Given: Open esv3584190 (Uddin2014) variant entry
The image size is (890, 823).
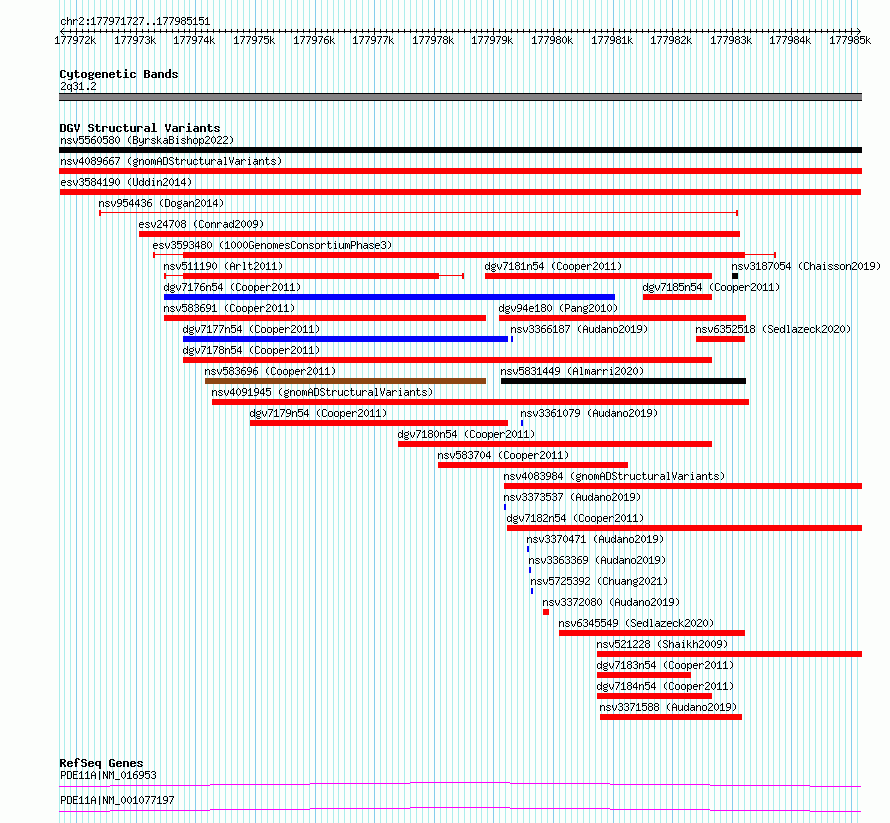Looking at the screenshot, I should pos(126,182).
